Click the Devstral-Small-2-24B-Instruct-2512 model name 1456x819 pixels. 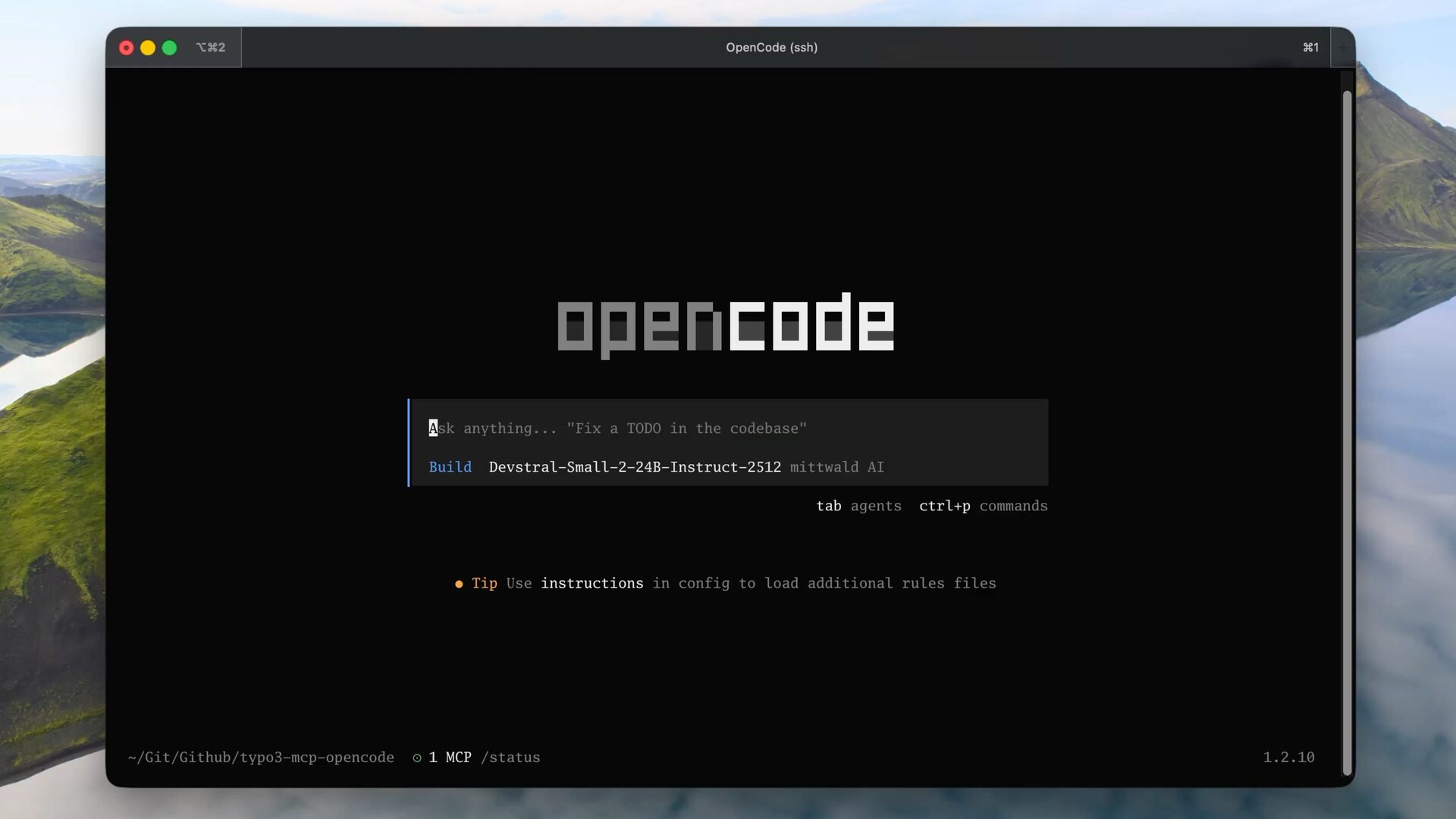635,467
